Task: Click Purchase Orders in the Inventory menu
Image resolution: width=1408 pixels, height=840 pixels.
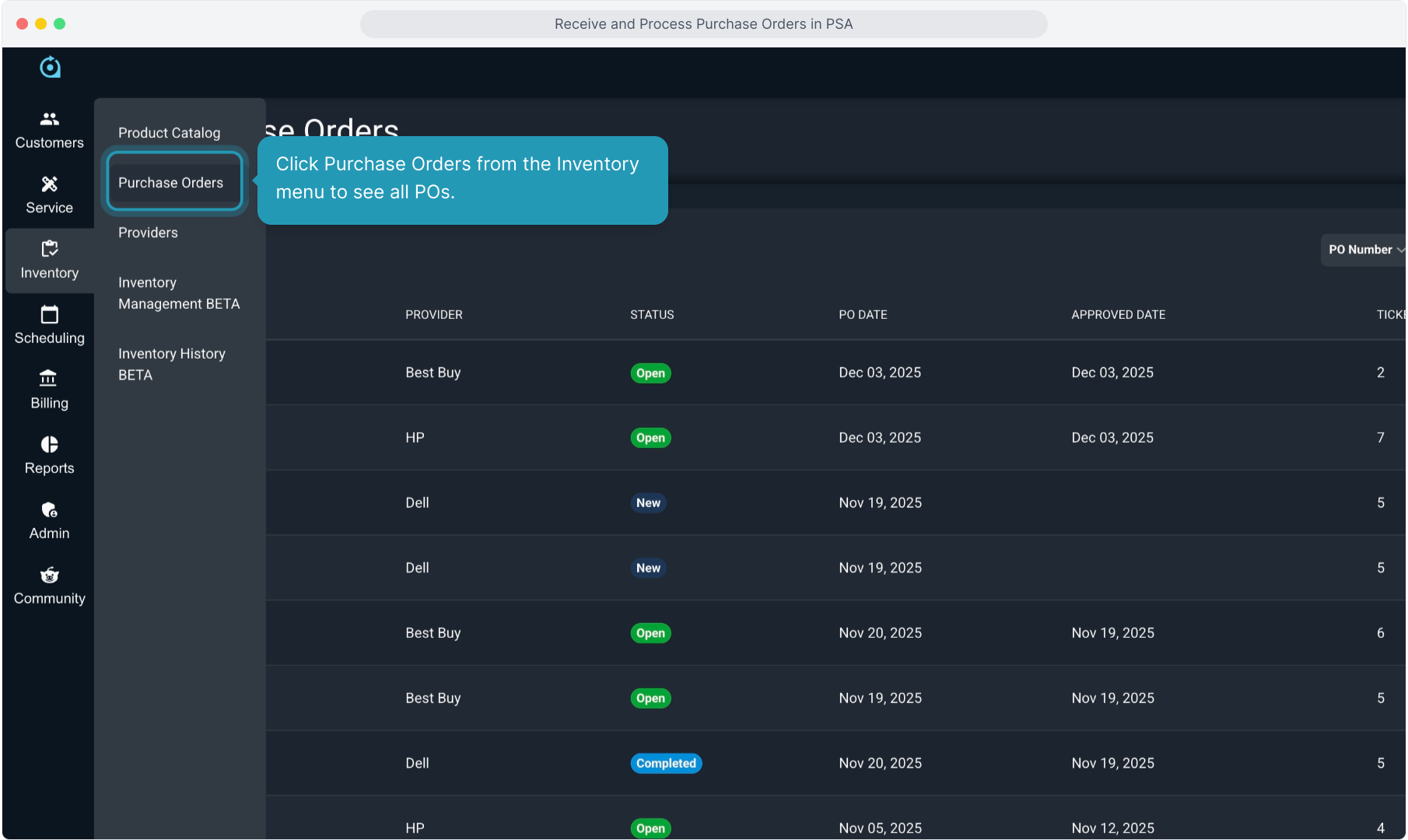Action: tap(170, 183)
